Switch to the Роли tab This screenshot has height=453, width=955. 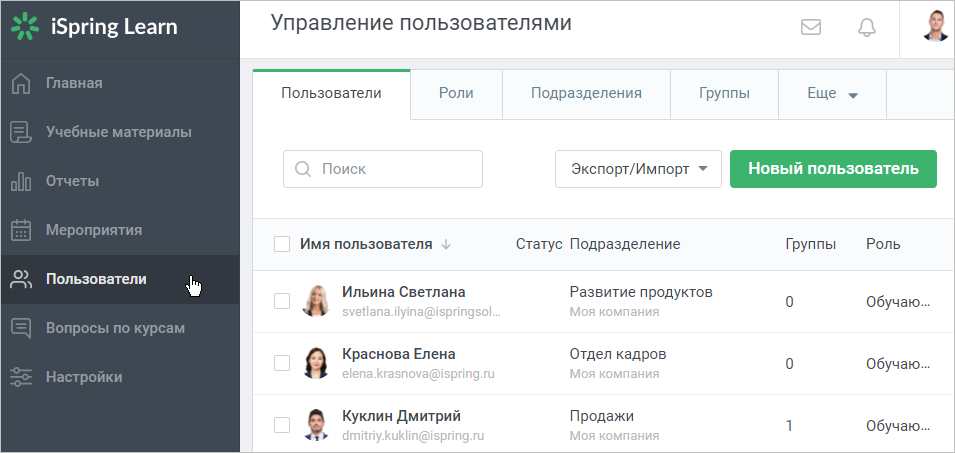coord(456,94)
